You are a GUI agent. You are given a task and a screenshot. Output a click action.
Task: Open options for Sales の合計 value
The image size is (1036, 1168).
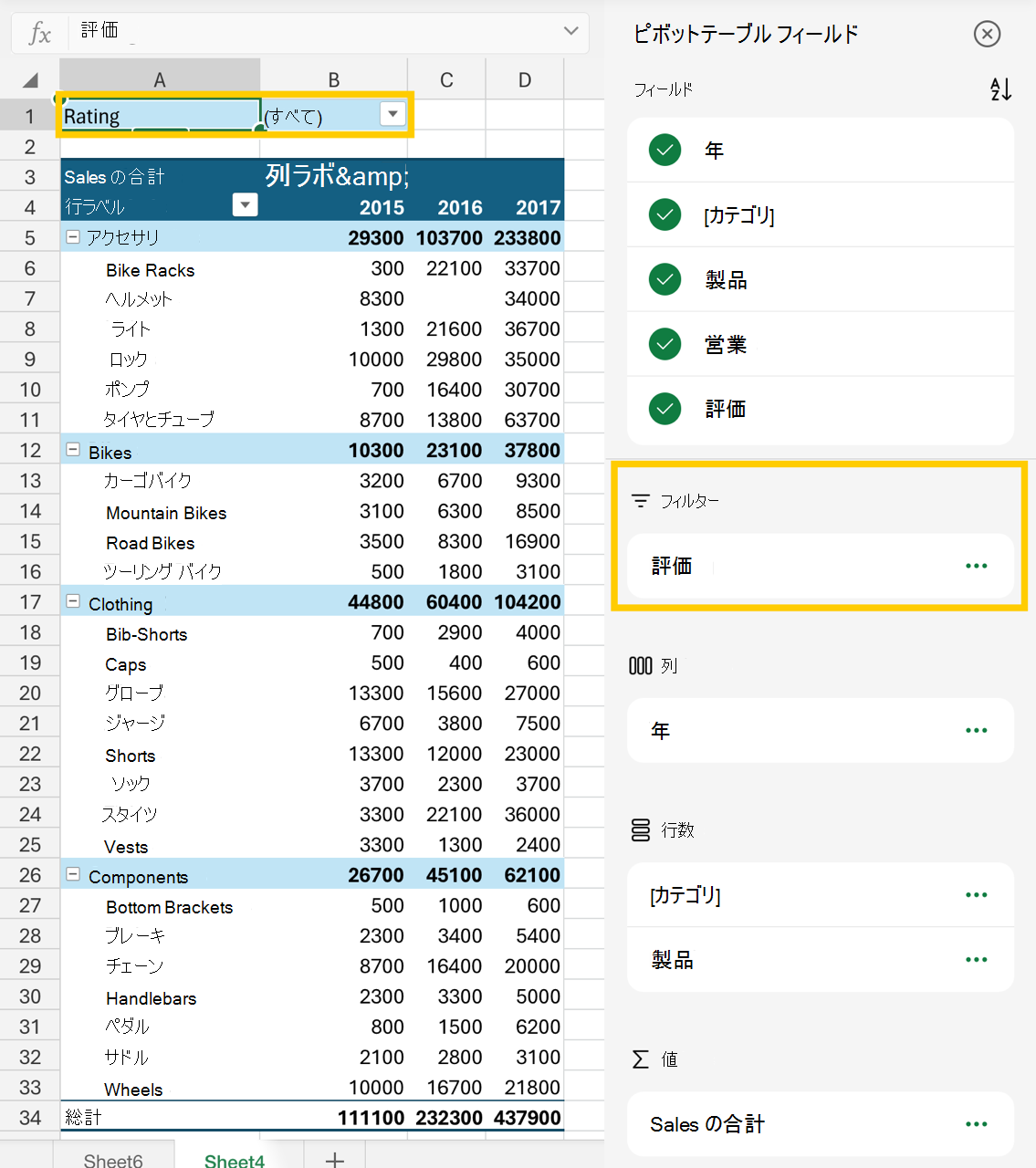coord(976,1124)
